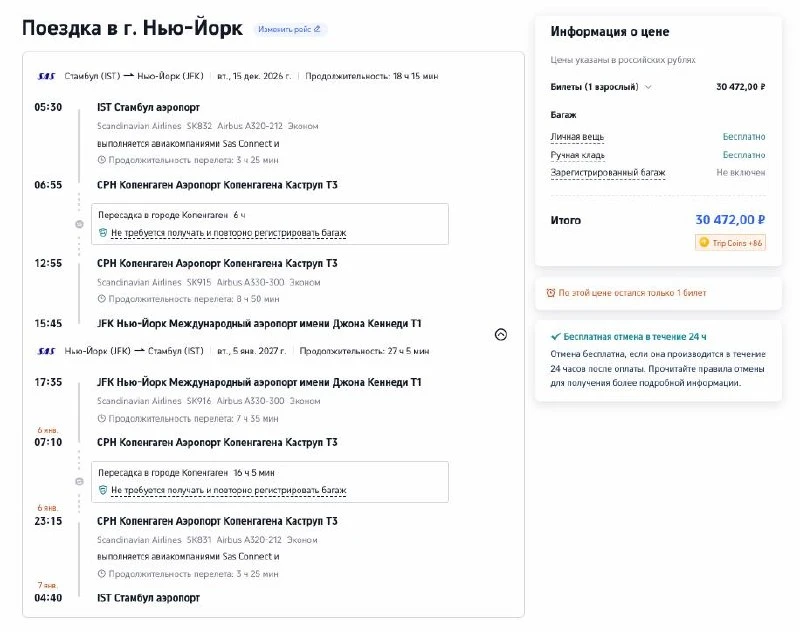Click the green checkmark by 'Бесплатная отмена'
The width and height of the screenshot is (800, 632).
click(556, 337)
